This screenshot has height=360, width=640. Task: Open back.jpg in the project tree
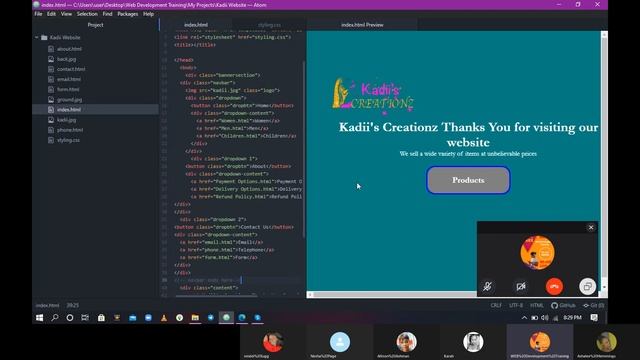(67, 59)
